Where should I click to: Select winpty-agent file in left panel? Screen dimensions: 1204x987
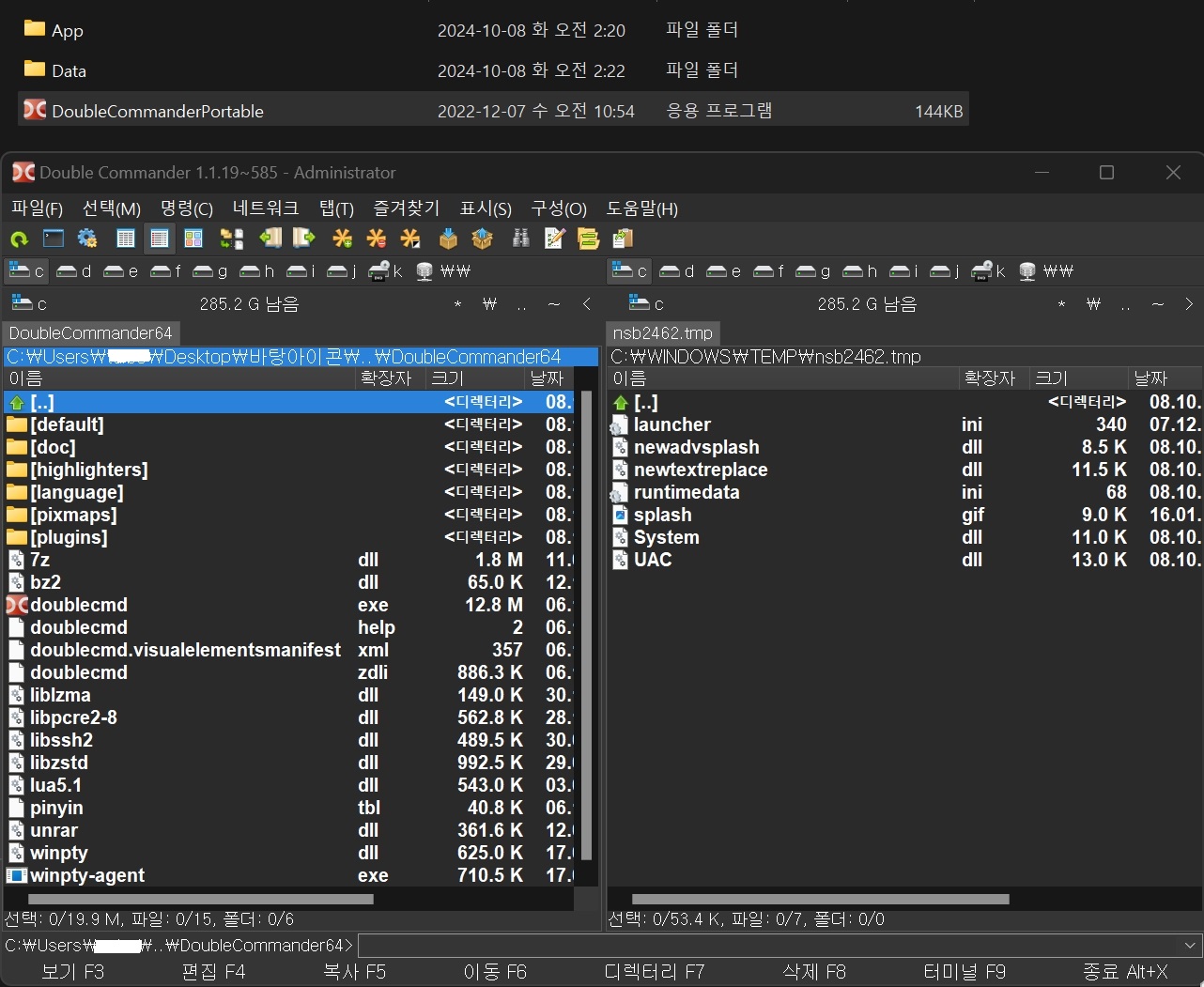click(289, 875)
